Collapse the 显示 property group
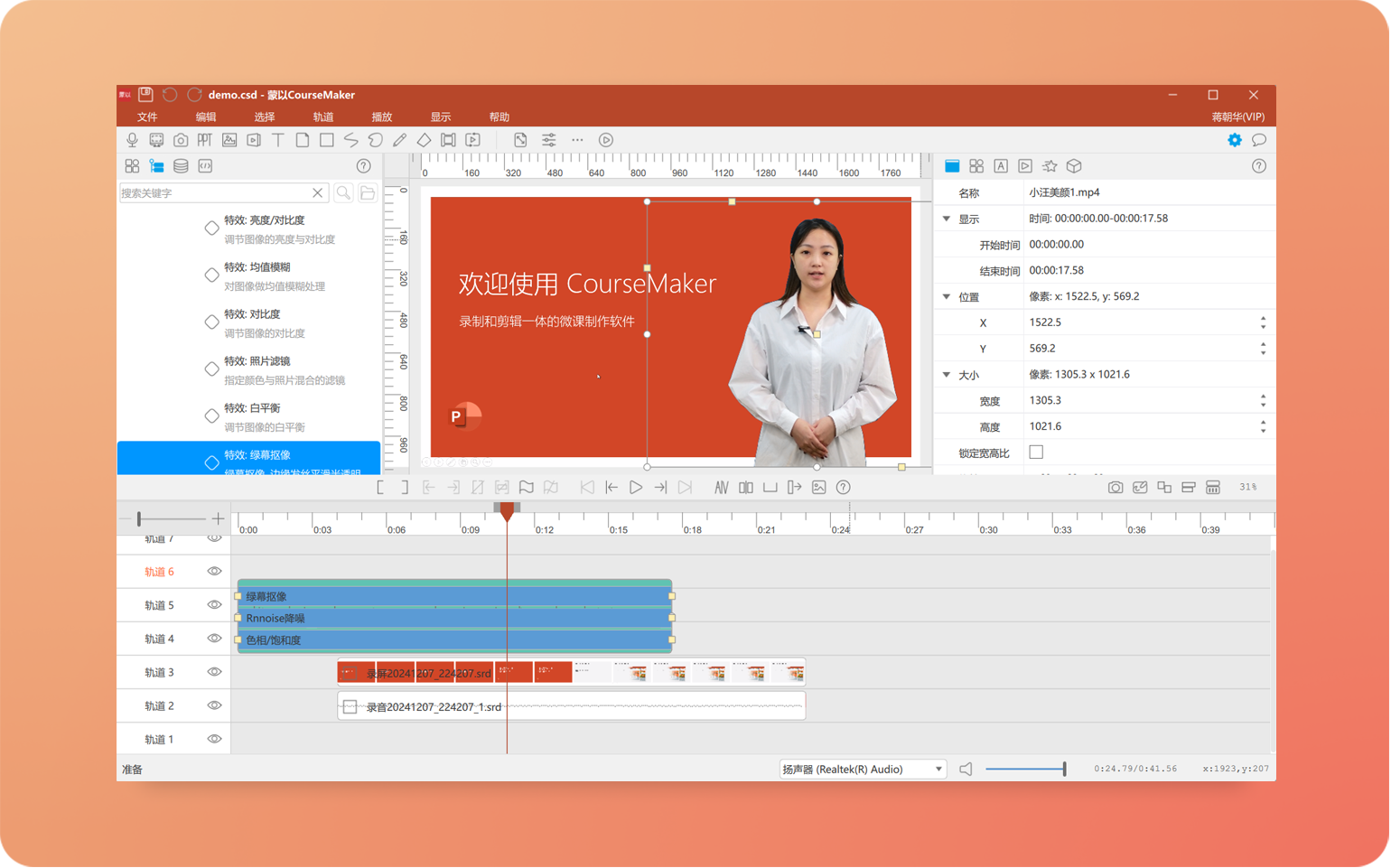Image resolution: width=1391 pixels, height=868 pixels. tap(947, 219)
